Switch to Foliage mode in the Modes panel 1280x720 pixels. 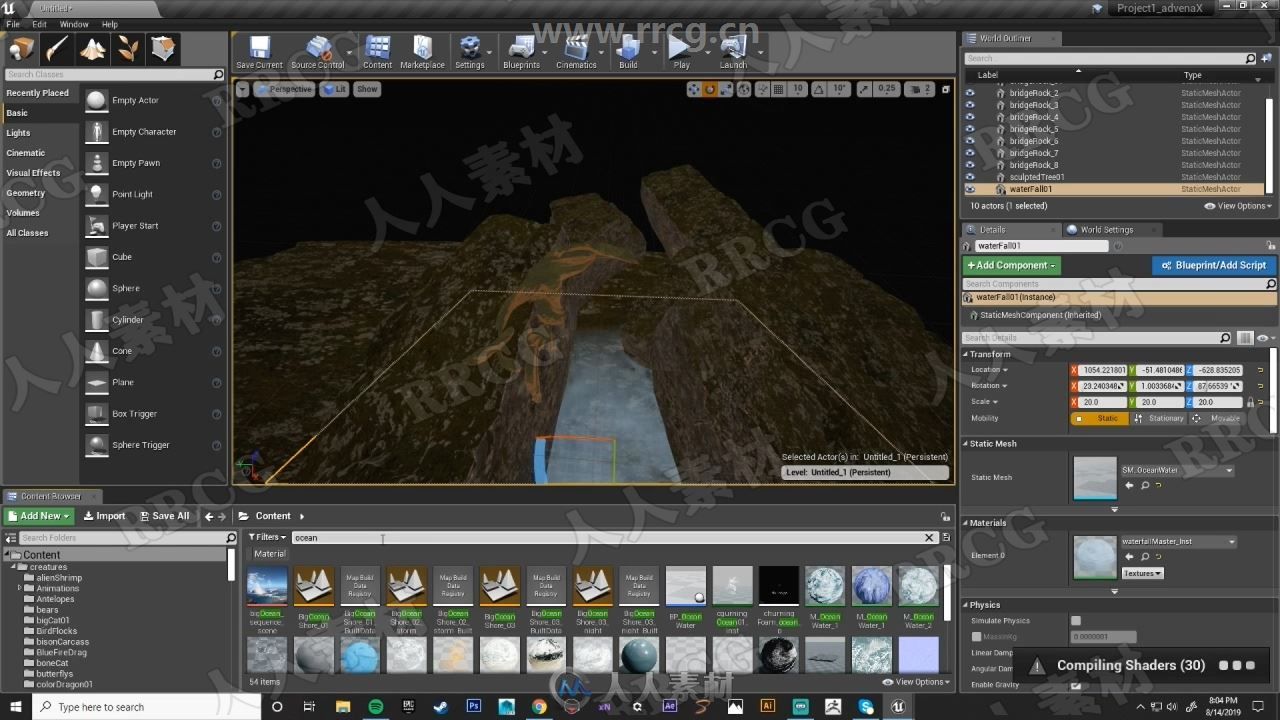coord(128,49)
